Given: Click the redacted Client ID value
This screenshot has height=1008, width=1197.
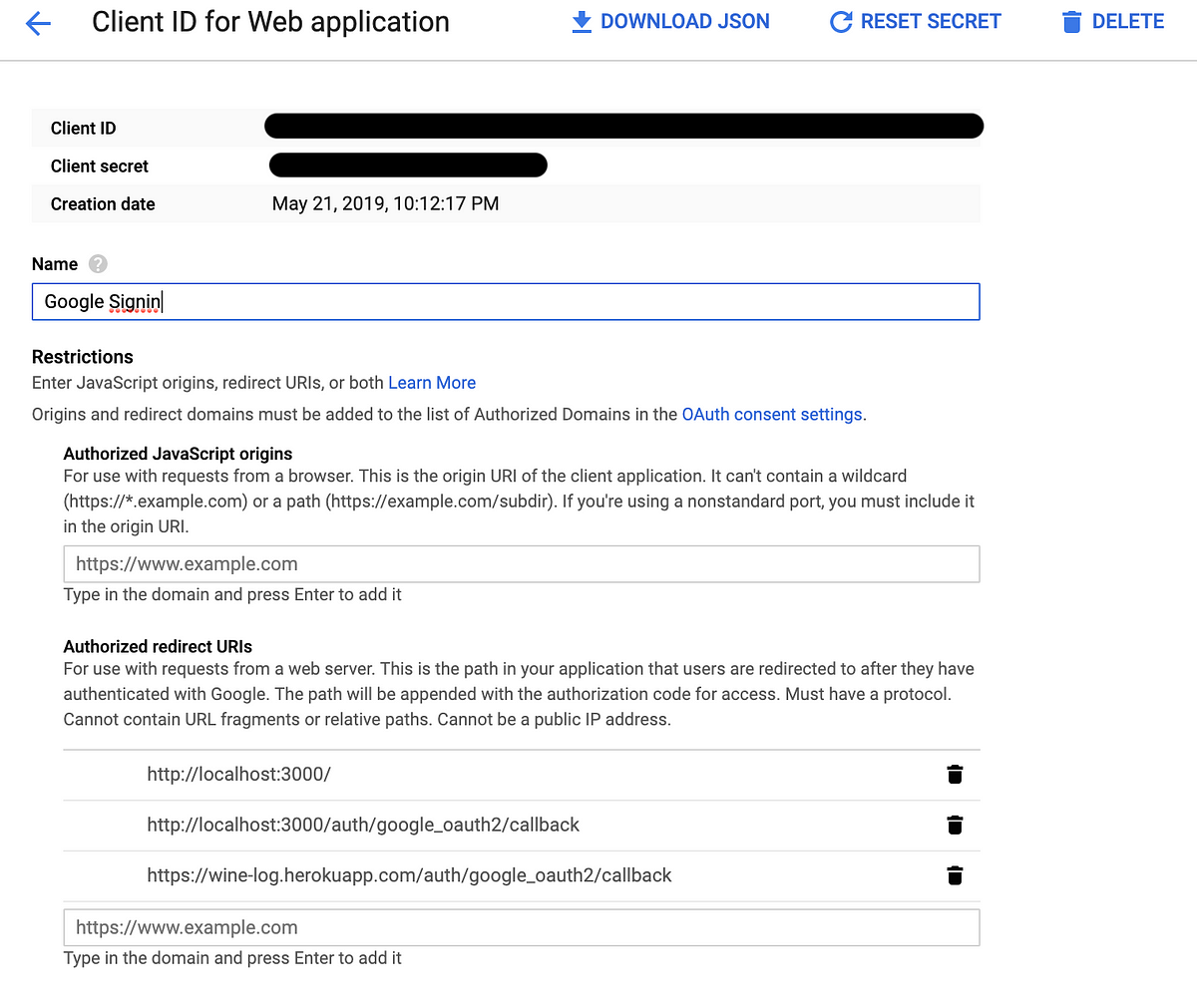Looking at the screenshot, I should (x=624, y=126).
